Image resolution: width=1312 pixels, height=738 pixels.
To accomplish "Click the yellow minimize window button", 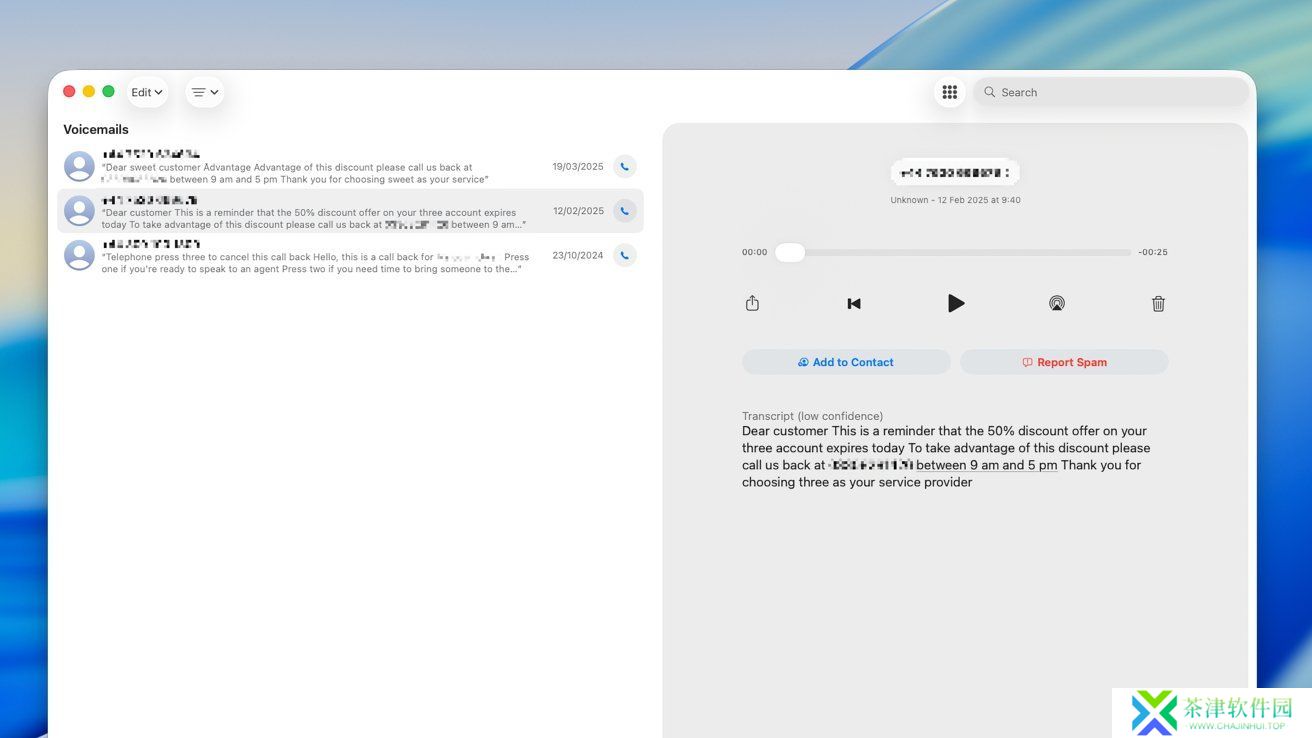I will pyautogui.click(x=89, y=91).
